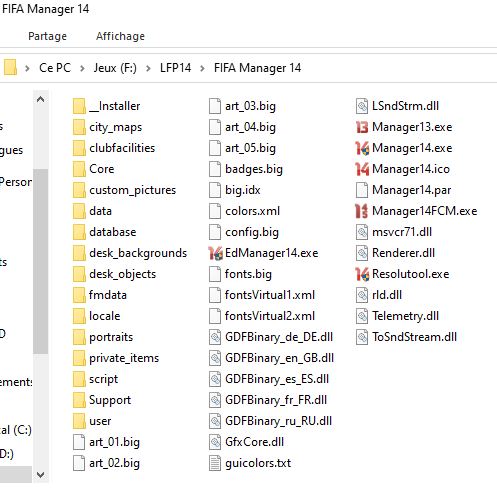The height and width of the screenshot is (491, 497).
Task: Click the navigation pane scroll down arrow
Action: coord(41,474)
